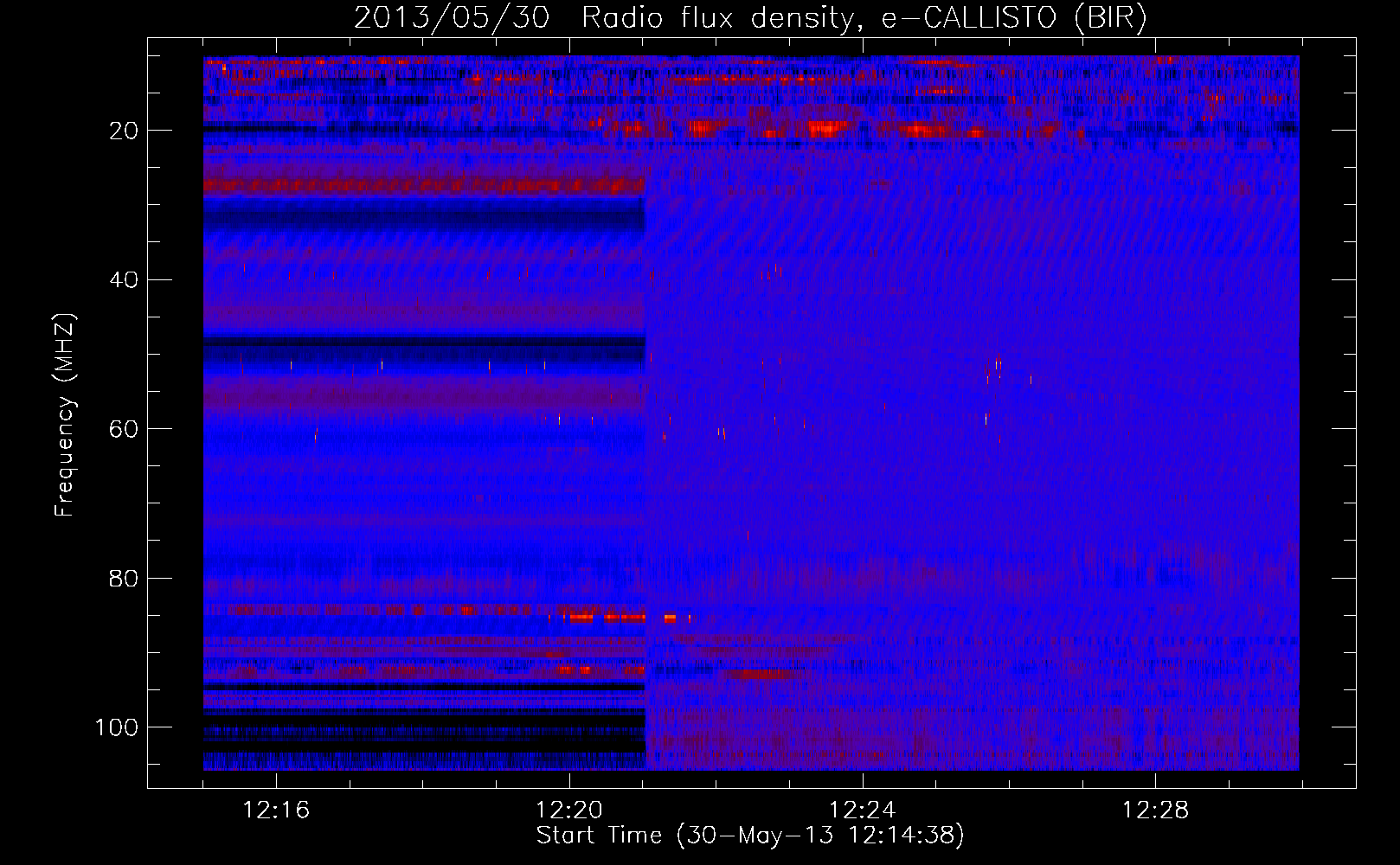This screenshot has height=865, width=1400.
Task: Click the 'Frequency (MHZ)' axis label
Action: click(66, 415)
